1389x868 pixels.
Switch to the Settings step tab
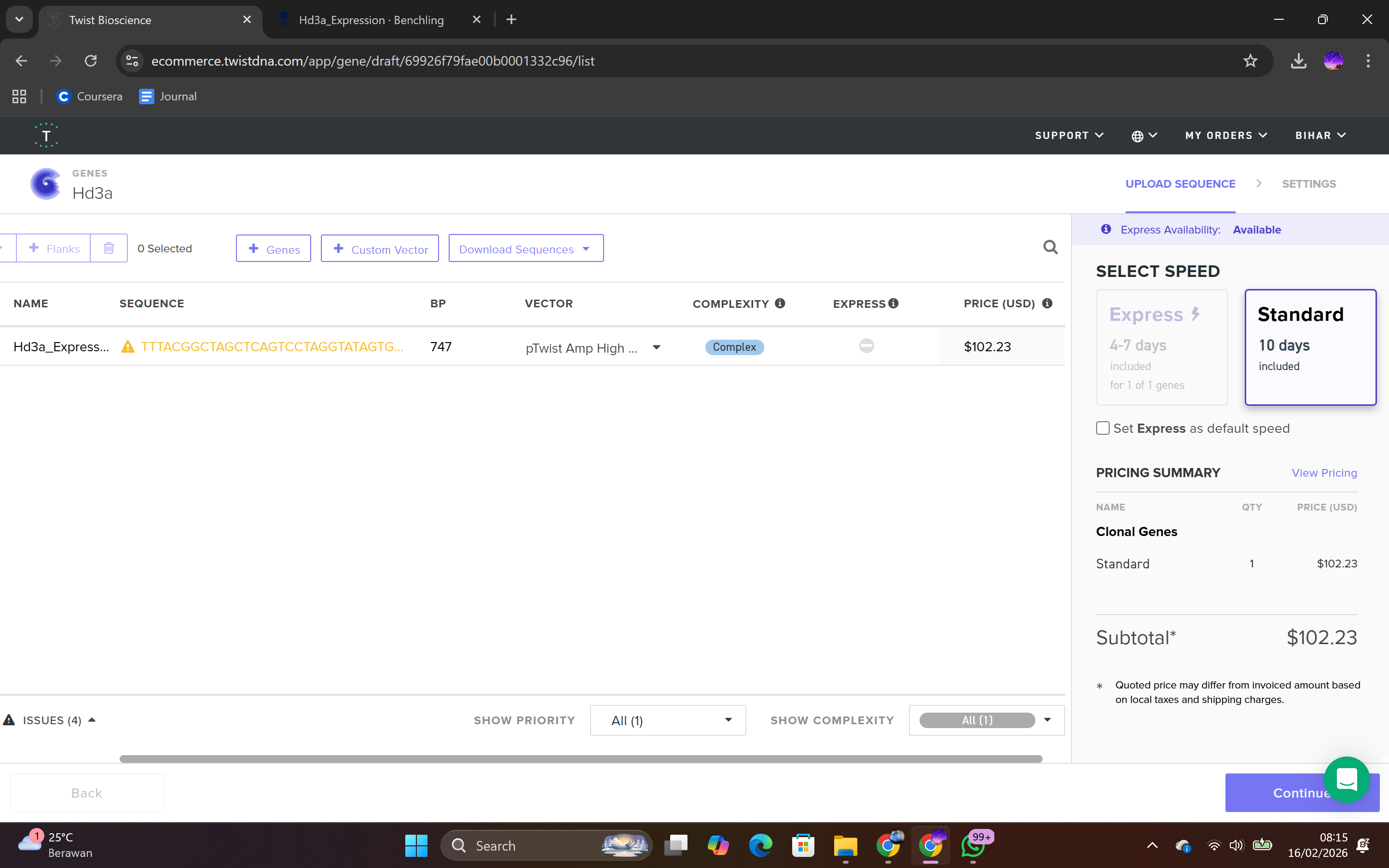click(1308, 184)
